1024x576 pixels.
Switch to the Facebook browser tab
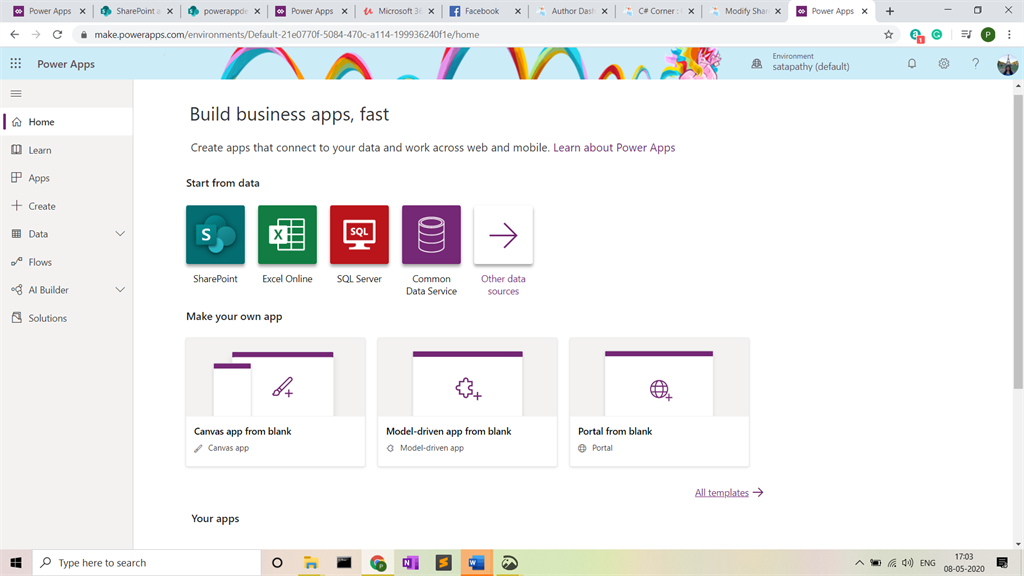[x=484, y=11]
